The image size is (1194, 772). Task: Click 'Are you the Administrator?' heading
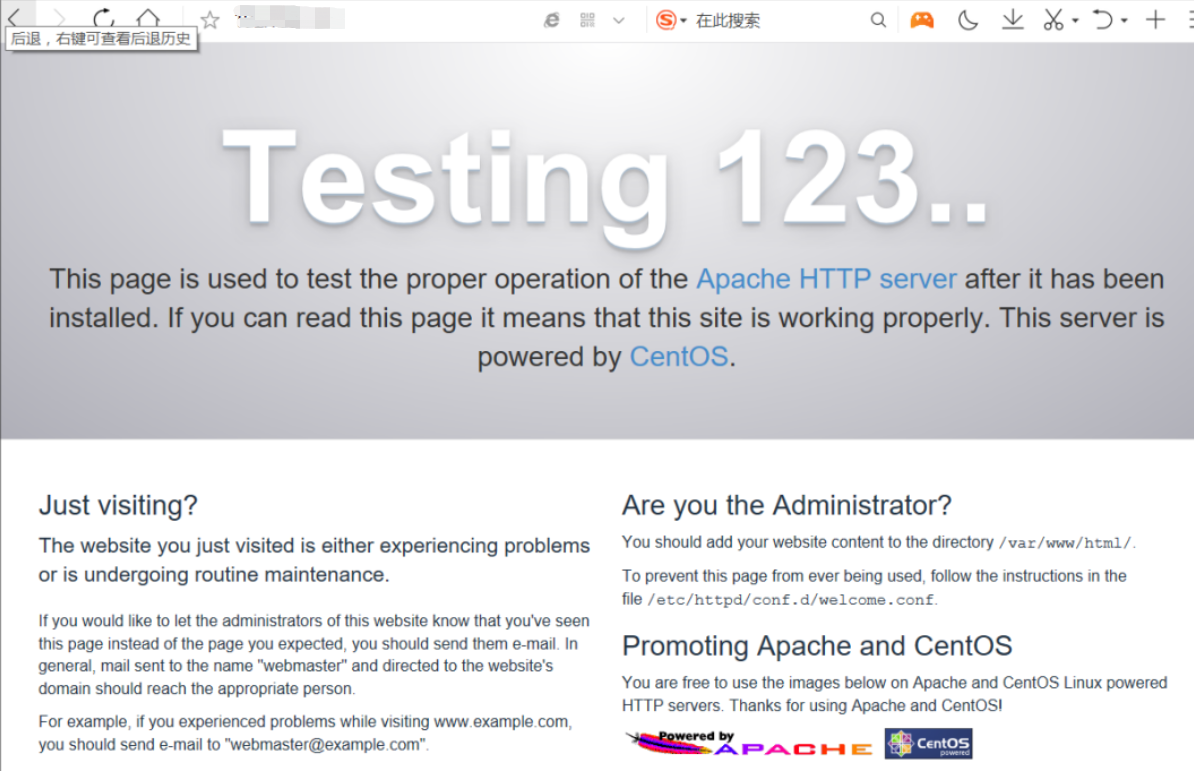pos(787,506)
